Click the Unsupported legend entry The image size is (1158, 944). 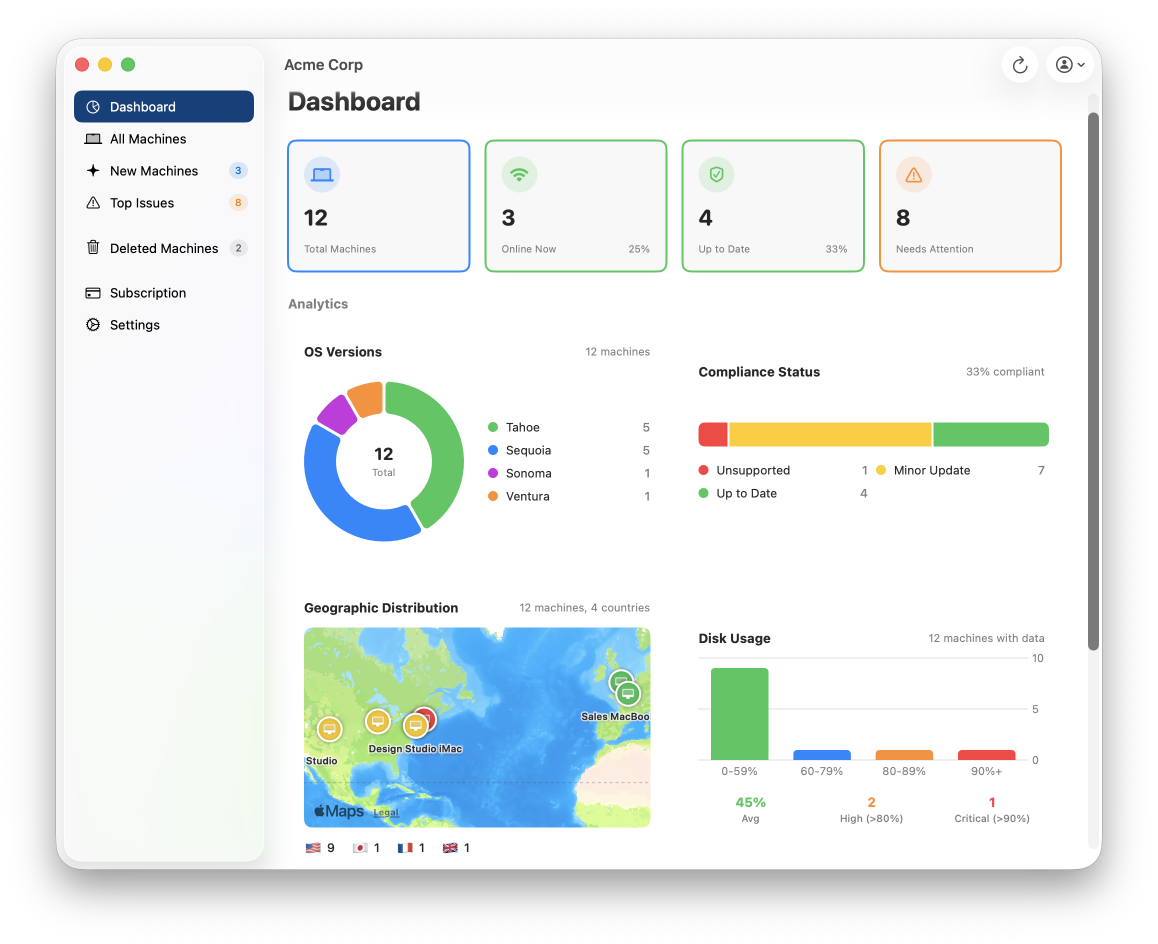click(x=783, y=471)
